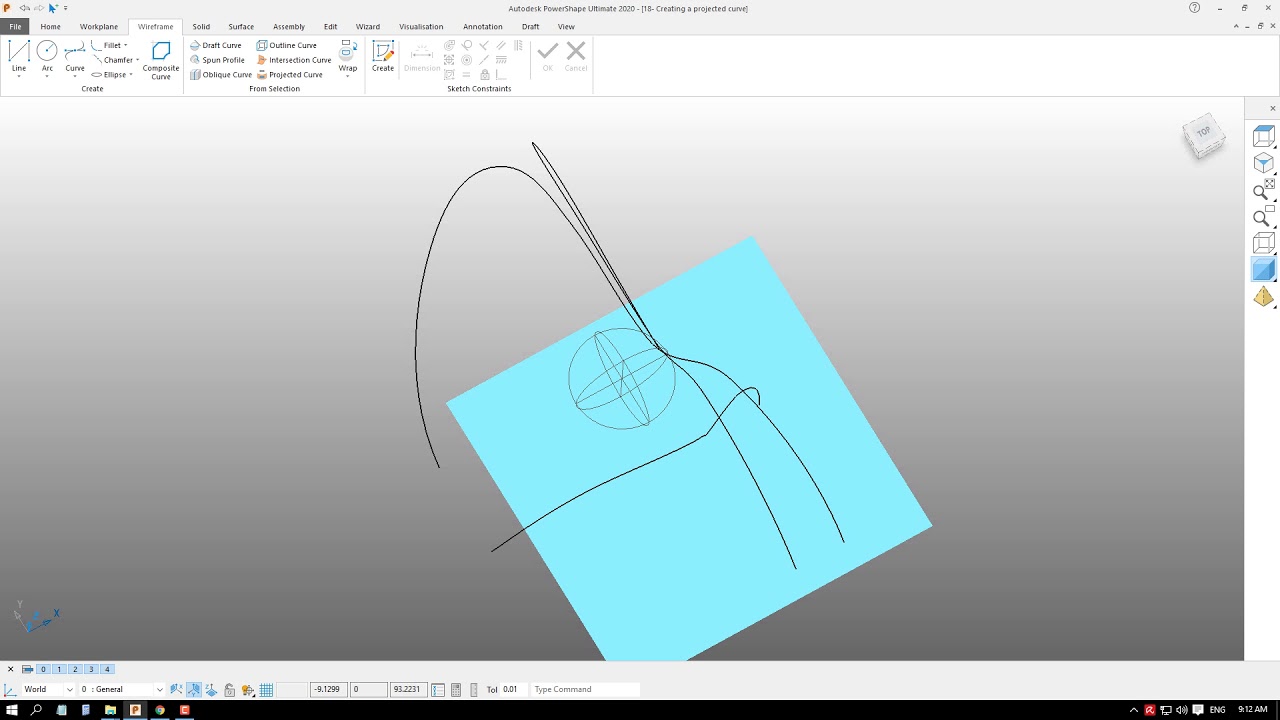Click the Outline Curve command

tap(287, 45)
